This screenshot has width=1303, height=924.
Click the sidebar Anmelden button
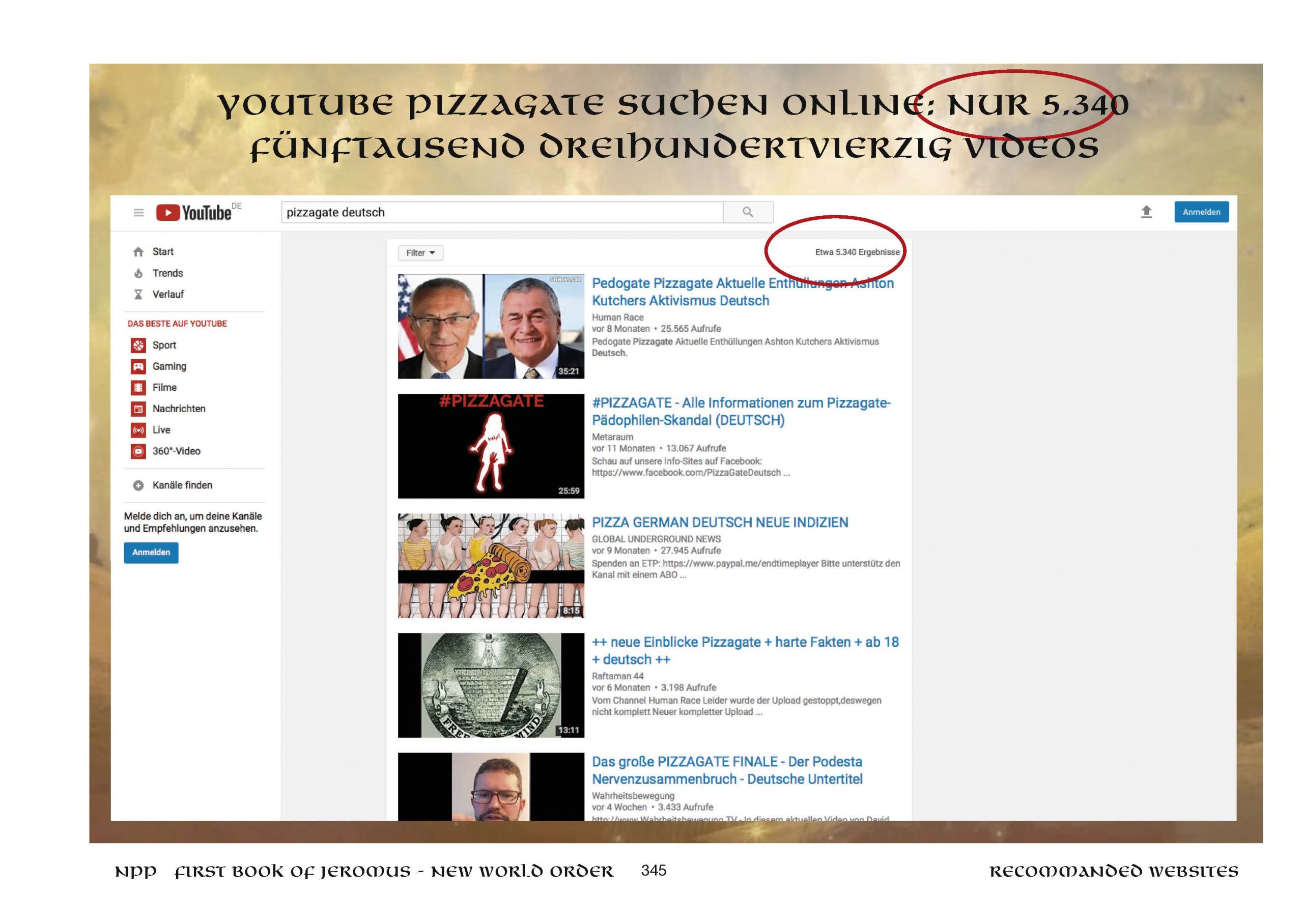[x=151, y=553]
